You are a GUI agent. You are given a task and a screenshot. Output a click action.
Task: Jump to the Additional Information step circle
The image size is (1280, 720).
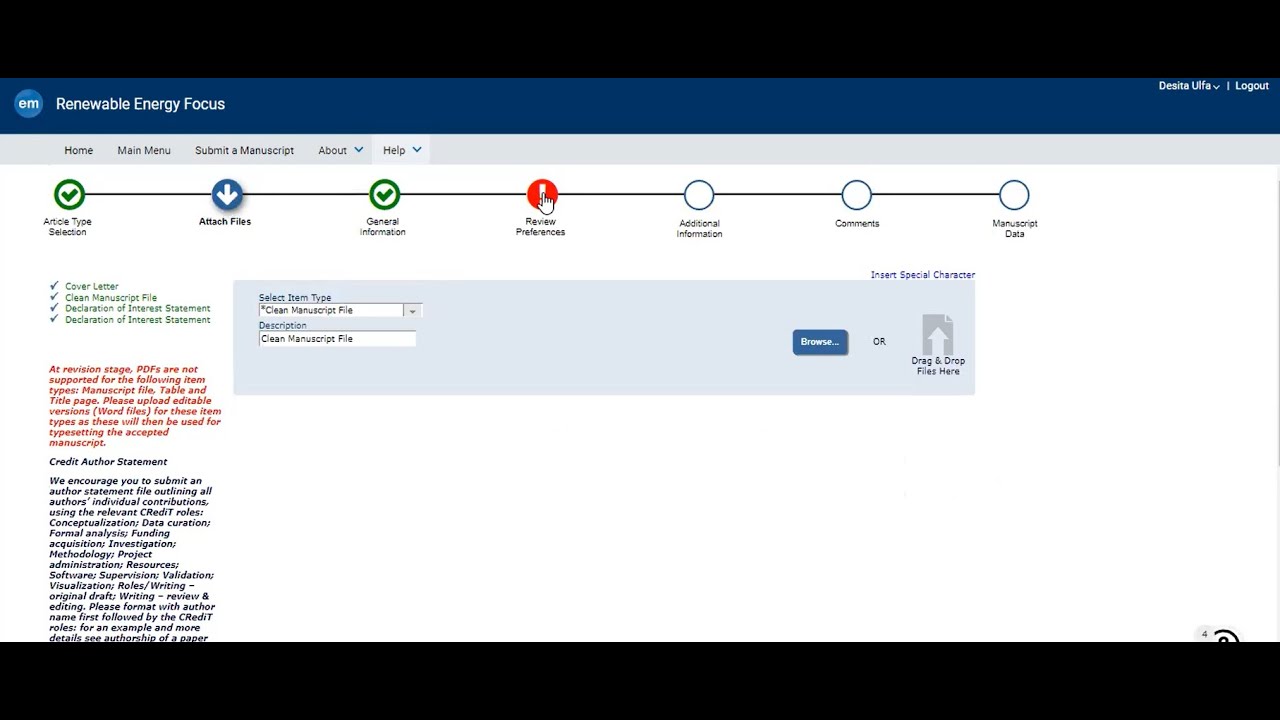tap(699, 195)
